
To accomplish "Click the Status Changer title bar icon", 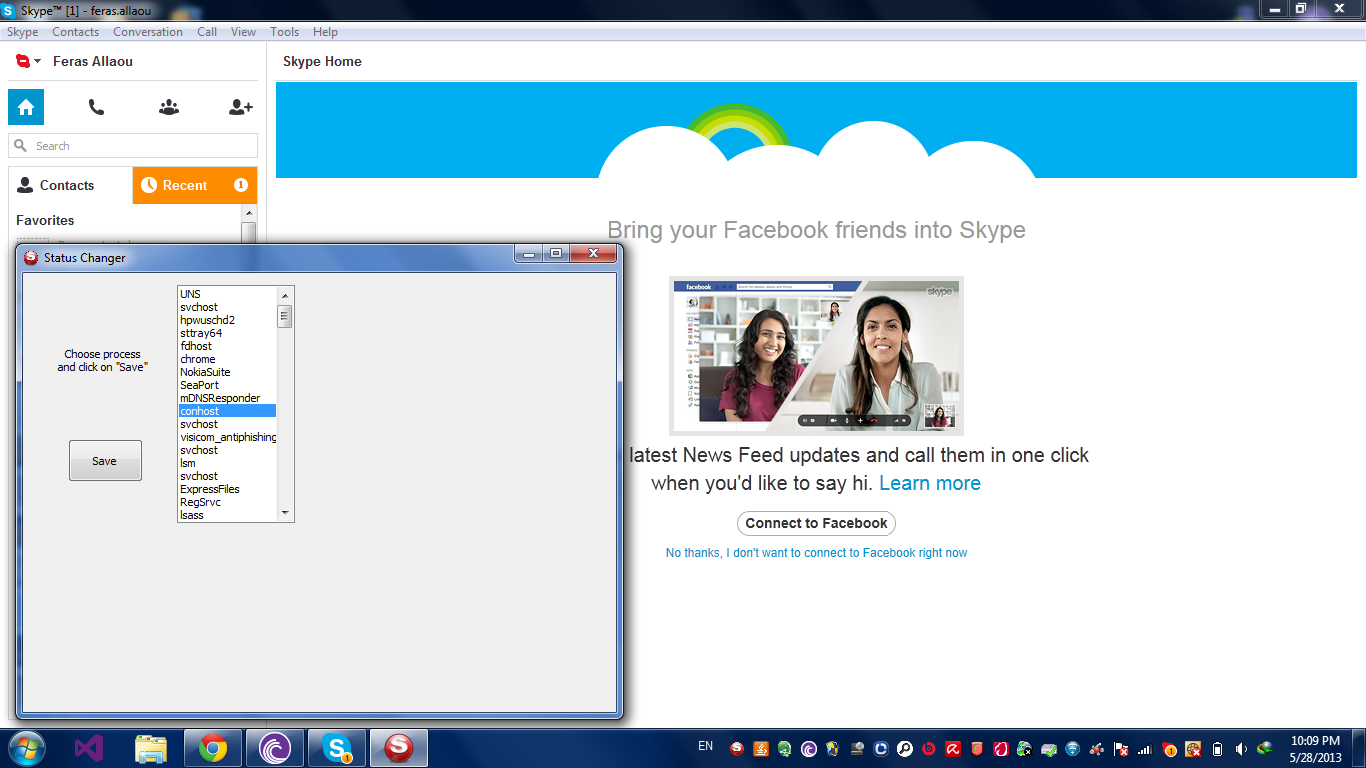I will click(31, 258).
